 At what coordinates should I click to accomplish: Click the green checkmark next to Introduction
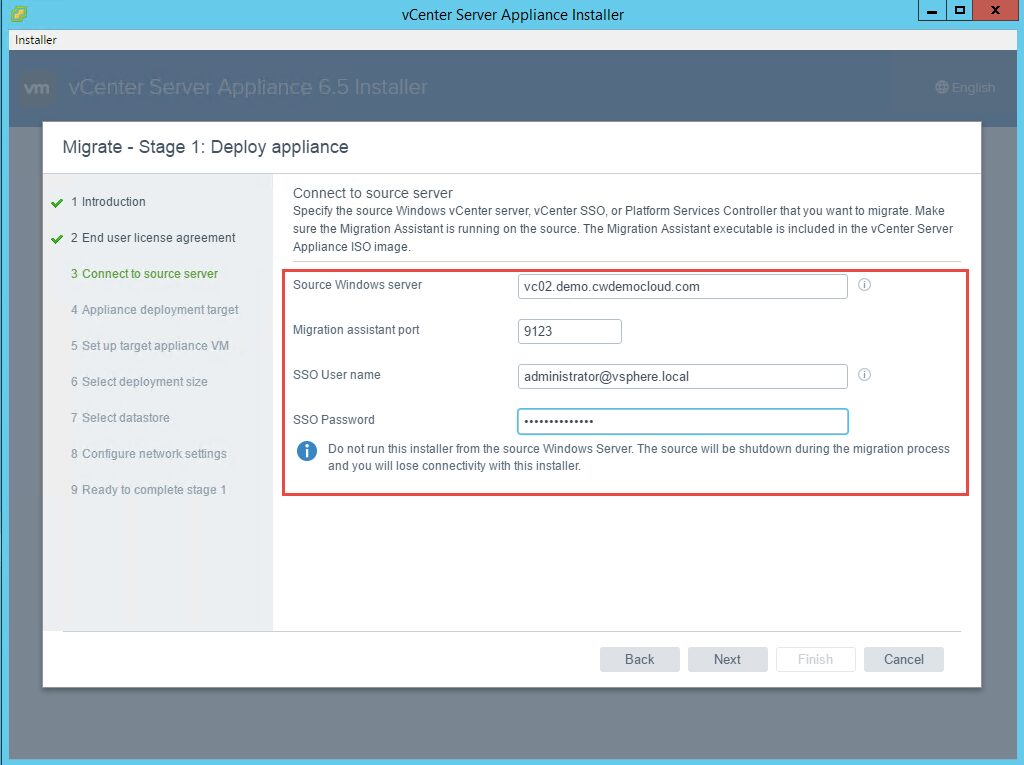57,203
